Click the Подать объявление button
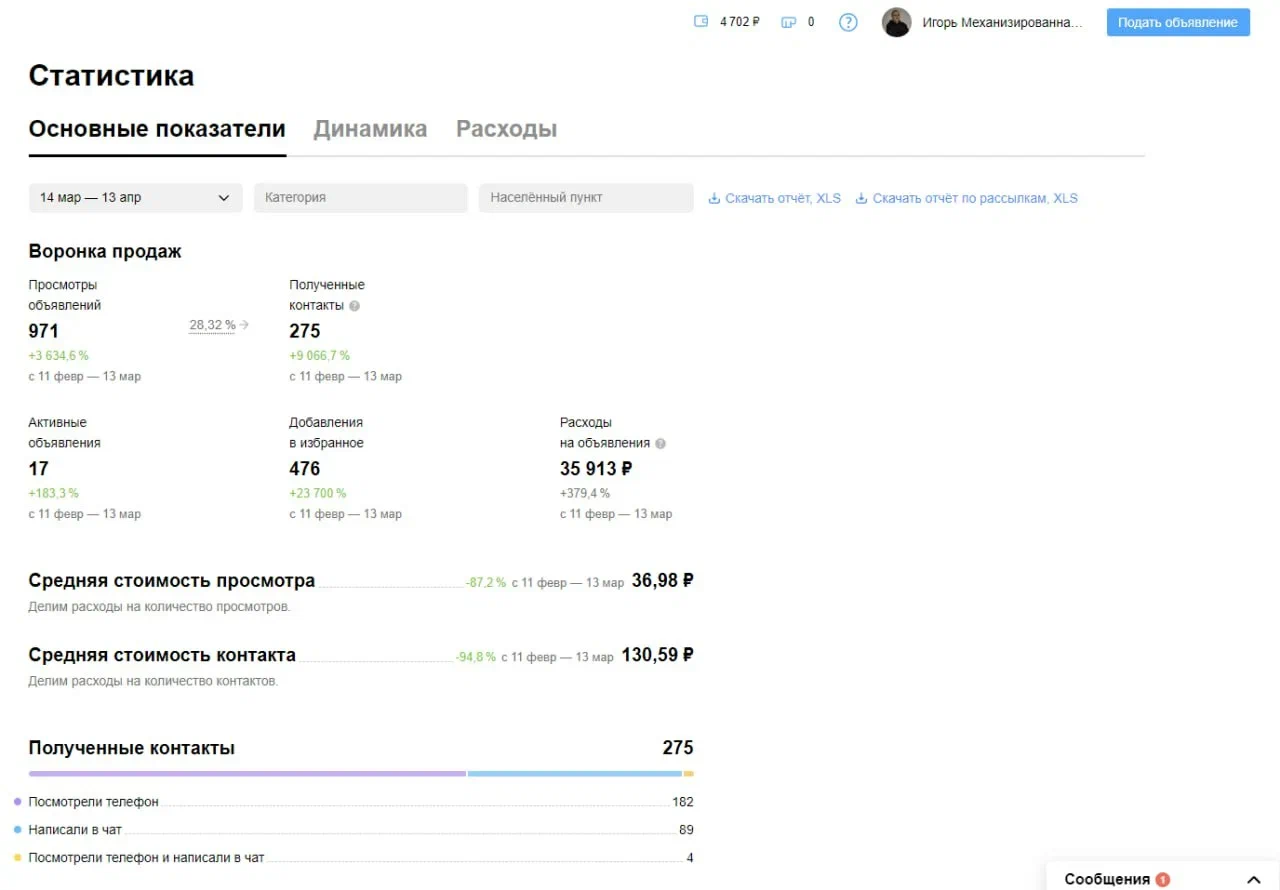The image size is (1280, 890). click(1178, 22)
